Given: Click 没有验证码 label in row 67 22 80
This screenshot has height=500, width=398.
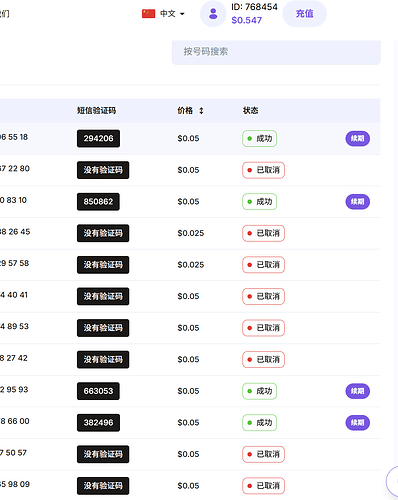Looking at the screenshot, I should (x=103, y=170).
